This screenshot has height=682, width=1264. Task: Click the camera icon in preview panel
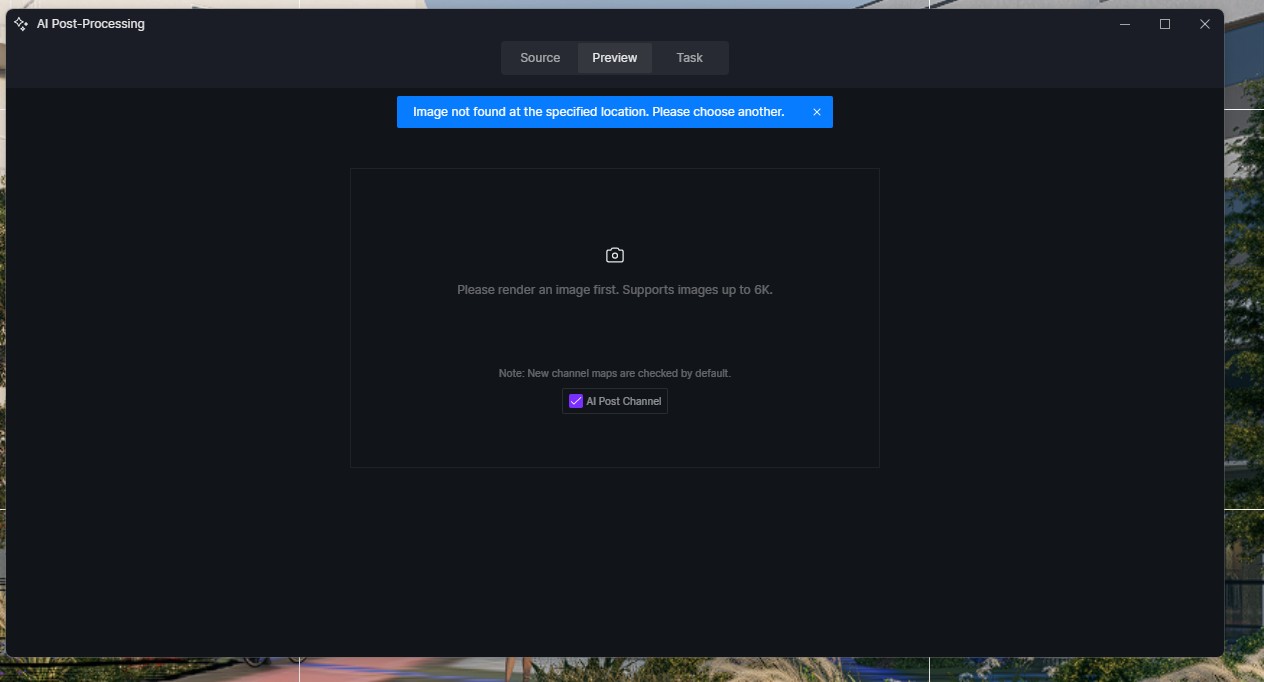(615, 256)
